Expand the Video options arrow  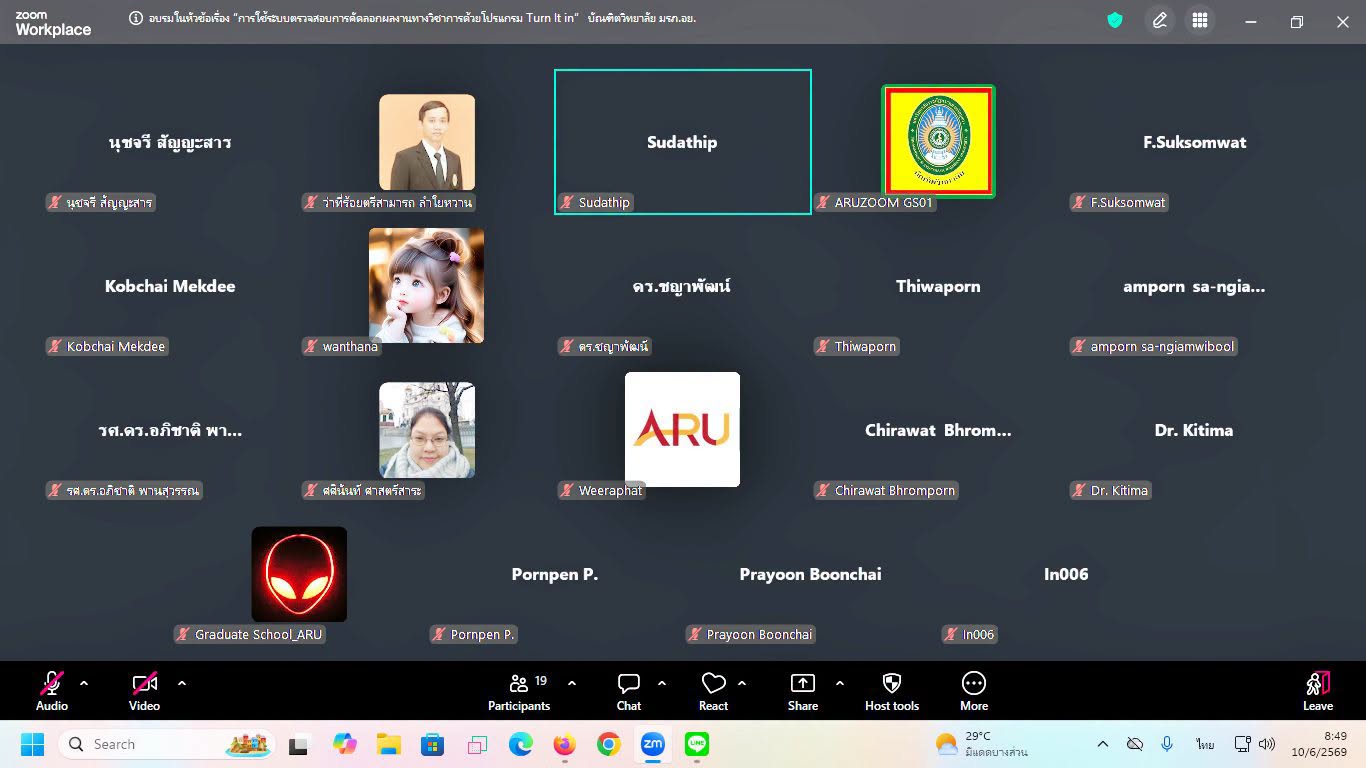point(182,684)
